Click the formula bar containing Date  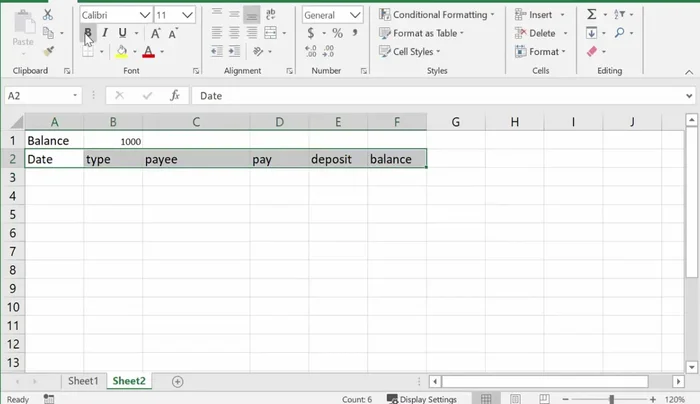[439, 96]
